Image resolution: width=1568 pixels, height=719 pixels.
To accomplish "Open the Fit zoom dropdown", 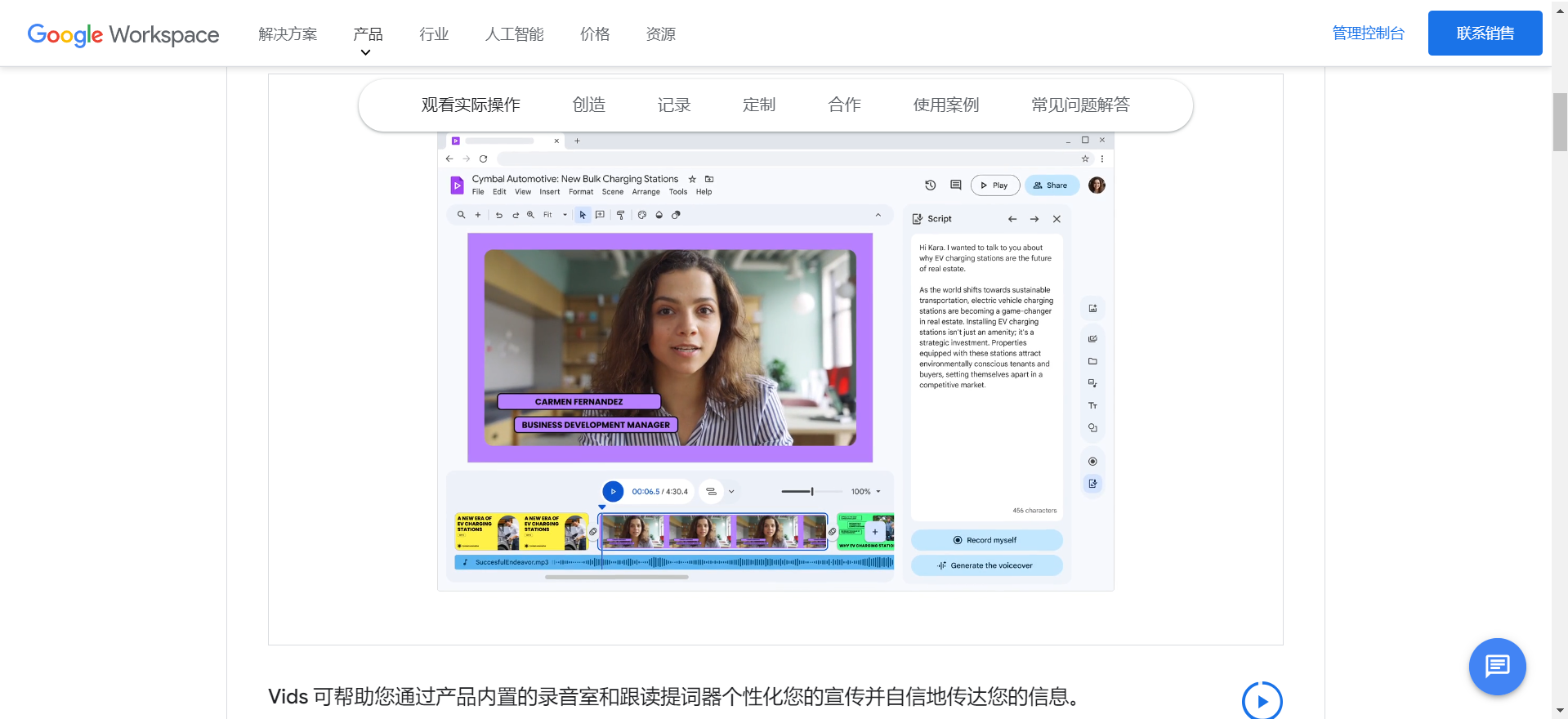I will tap(556, 215).
